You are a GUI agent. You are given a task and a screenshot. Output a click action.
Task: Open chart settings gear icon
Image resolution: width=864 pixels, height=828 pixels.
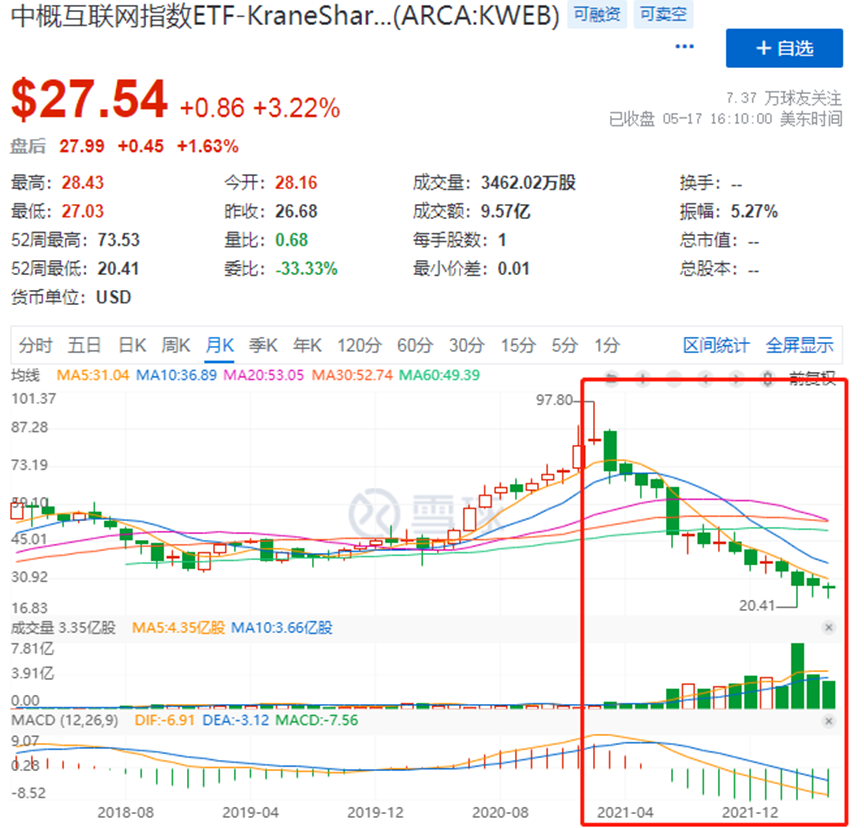[x=767, y=378]
